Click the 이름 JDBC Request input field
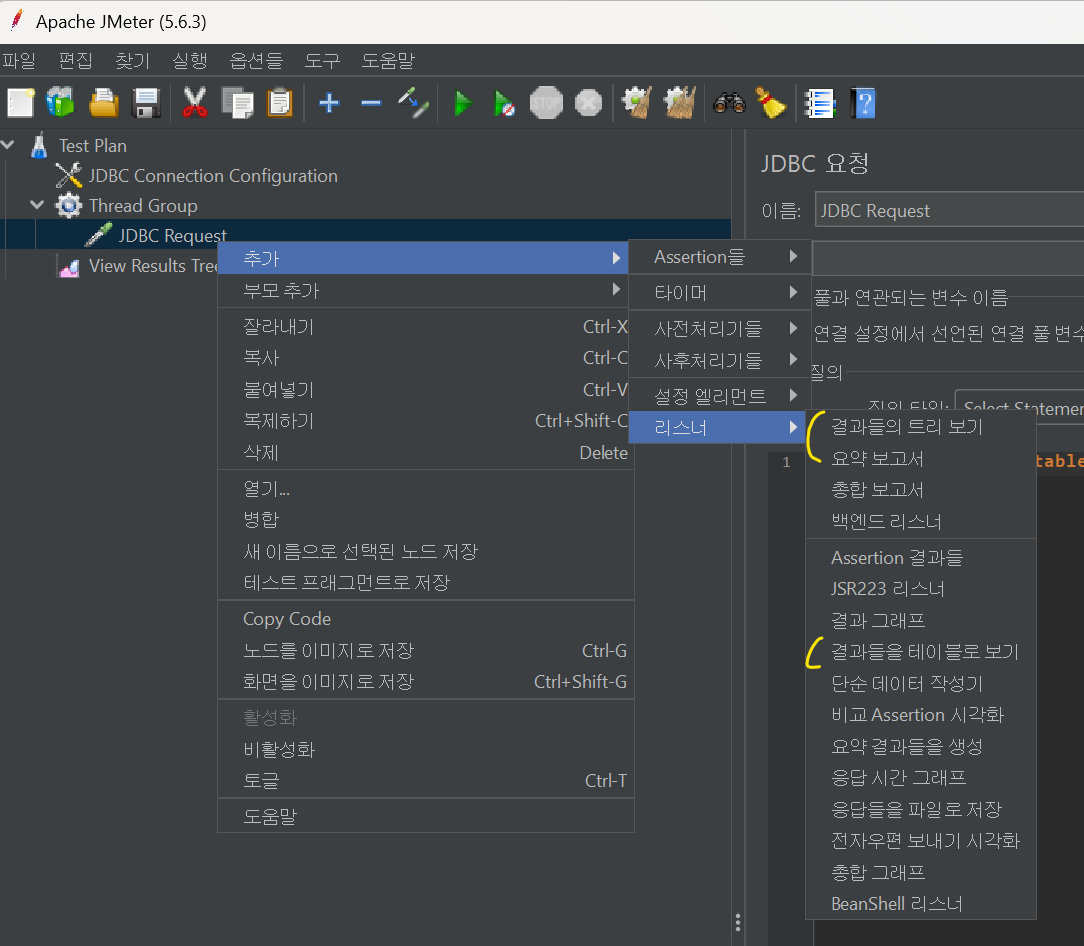The height and width of the screenshot is (946, 1084). pos(949,210)
